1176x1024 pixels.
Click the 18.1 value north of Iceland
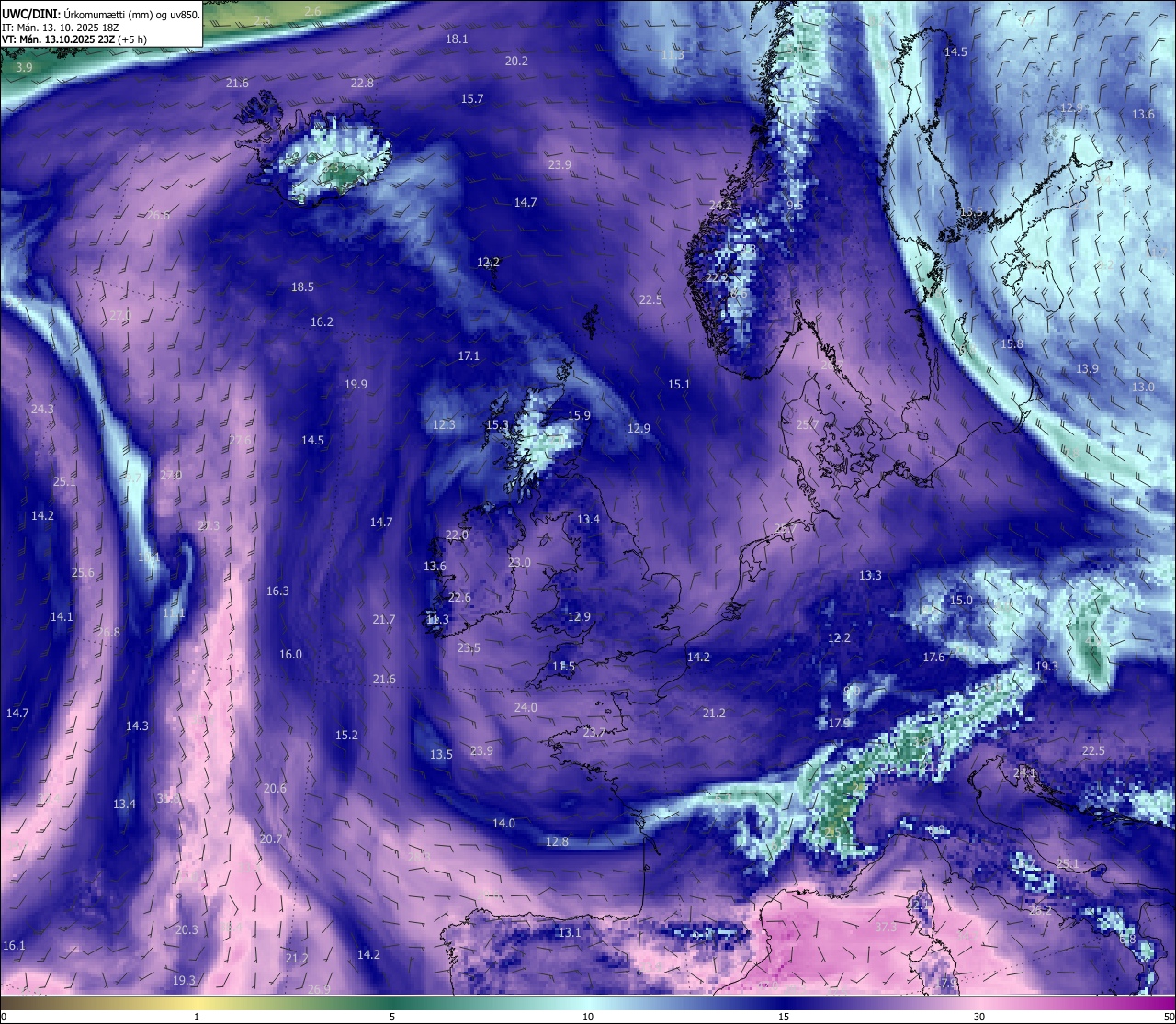457,39
